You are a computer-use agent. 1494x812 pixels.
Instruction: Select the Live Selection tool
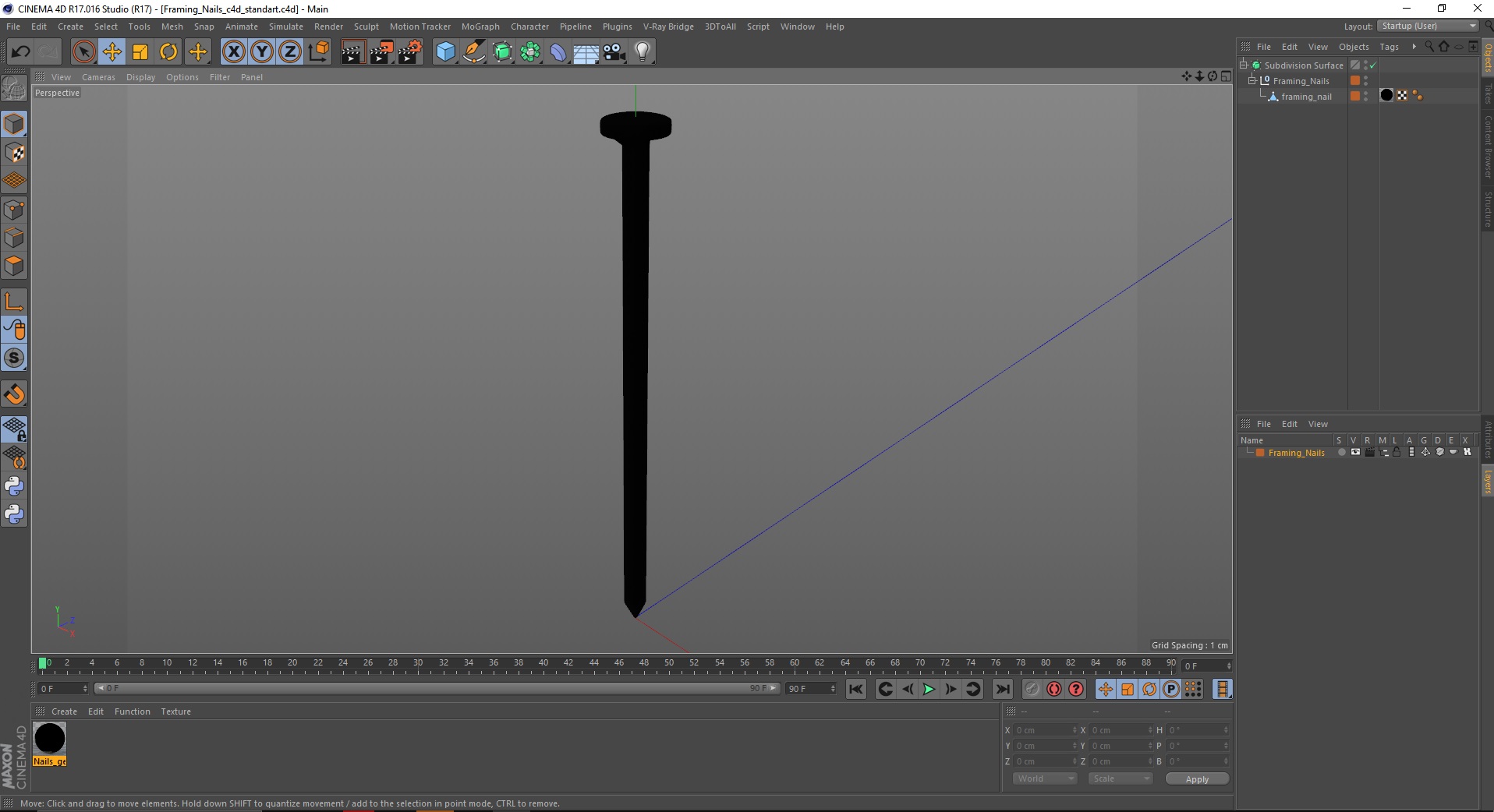83,52
